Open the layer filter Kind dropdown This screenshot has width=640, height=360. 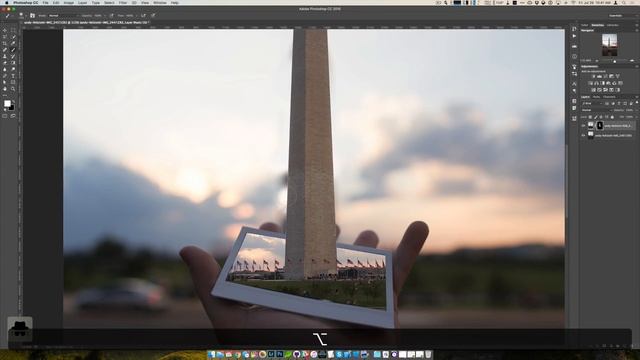[592, 103]
